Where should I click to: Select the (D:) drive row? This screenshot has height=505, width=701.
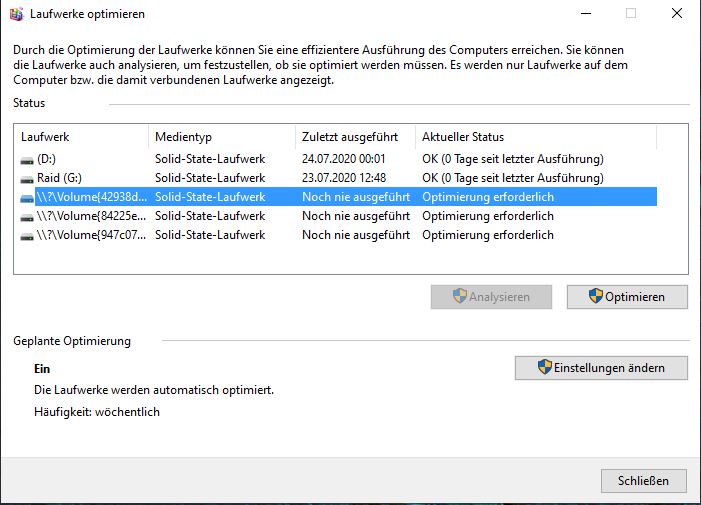tap(338, 159)
